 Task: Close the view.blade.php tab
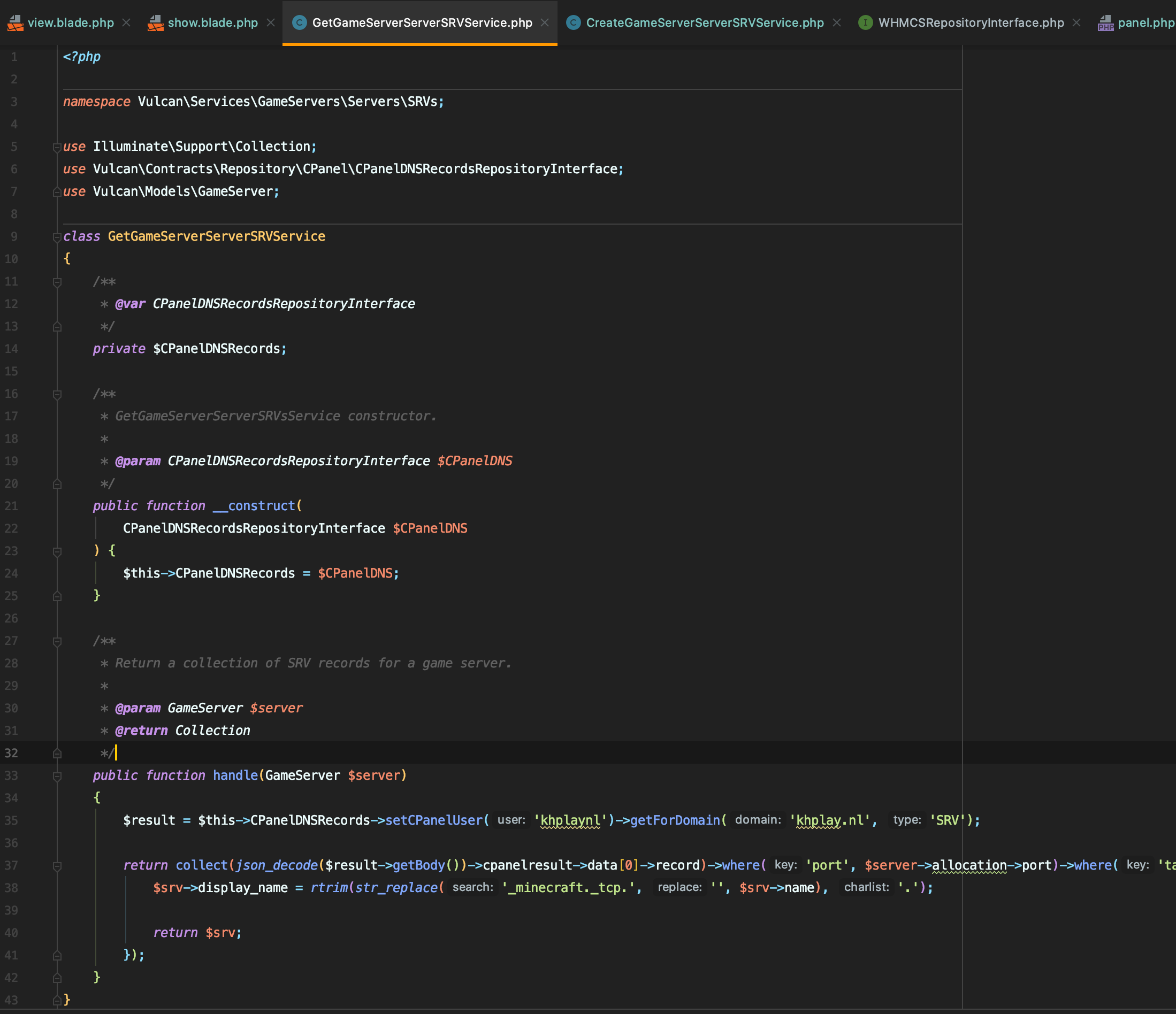(127, 22)
